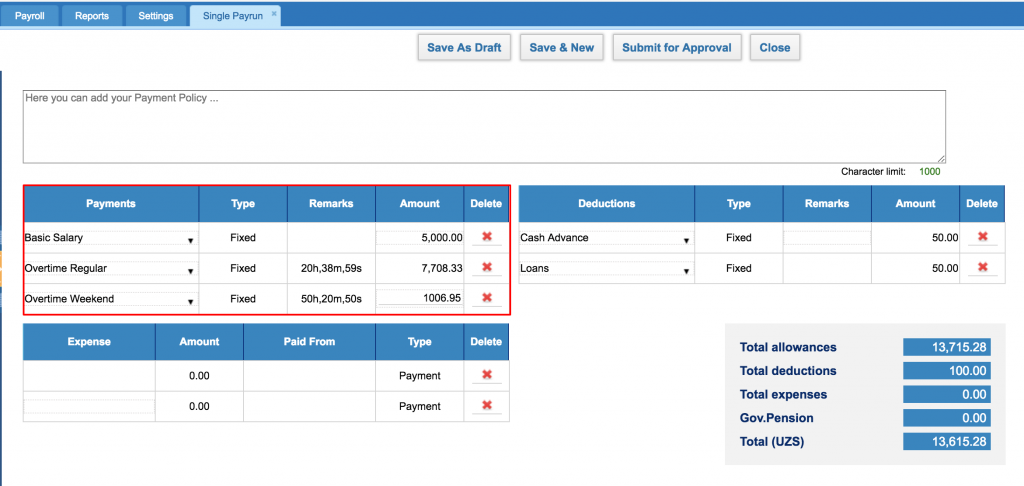This screenshot has height=486, width=1024.
Task: Click the Paid From column header
Action: click(x=310, y=342)
